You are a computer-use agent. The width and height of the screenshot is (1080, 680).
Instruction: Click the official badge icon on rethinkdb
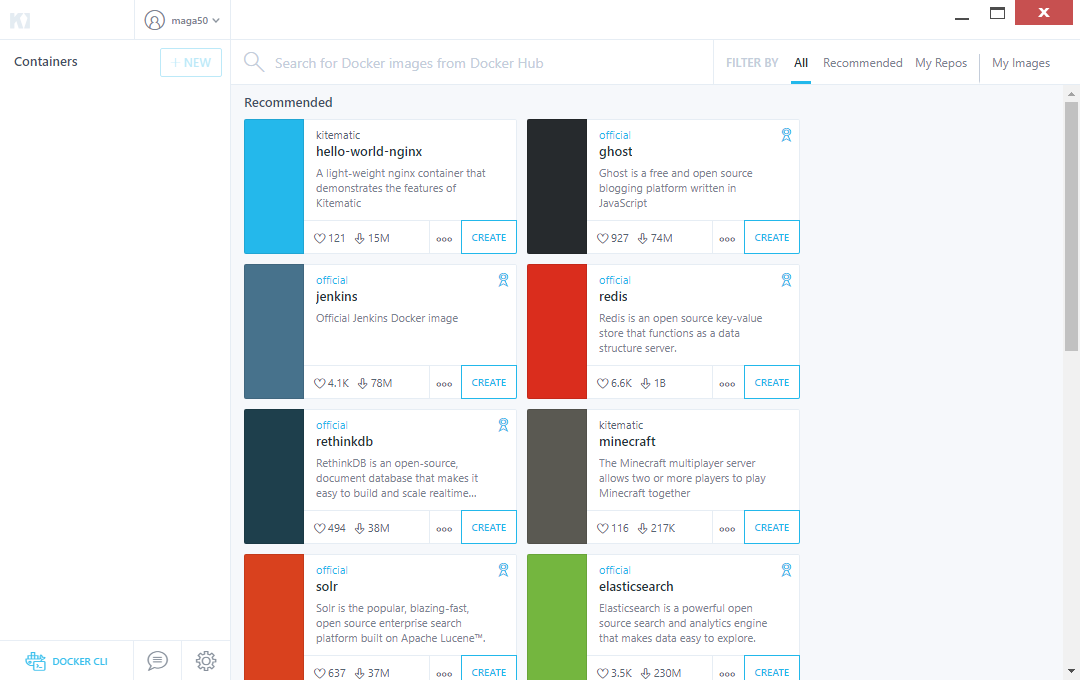click(x=503, y=425)
